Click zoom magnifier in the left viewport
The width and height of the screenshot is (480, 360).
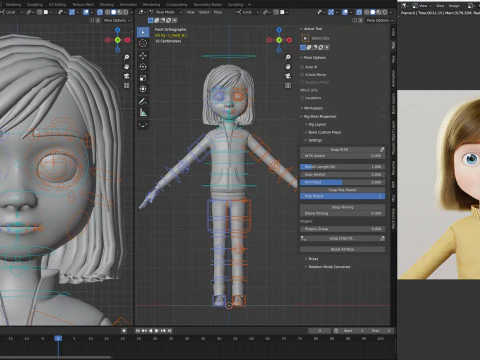tap(126, 57)
